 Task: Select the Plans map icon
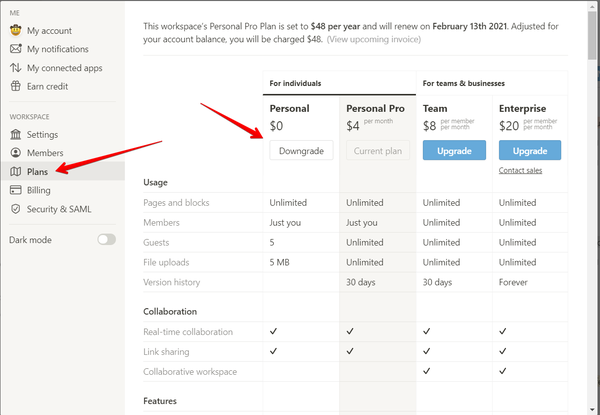coord(15,171)
